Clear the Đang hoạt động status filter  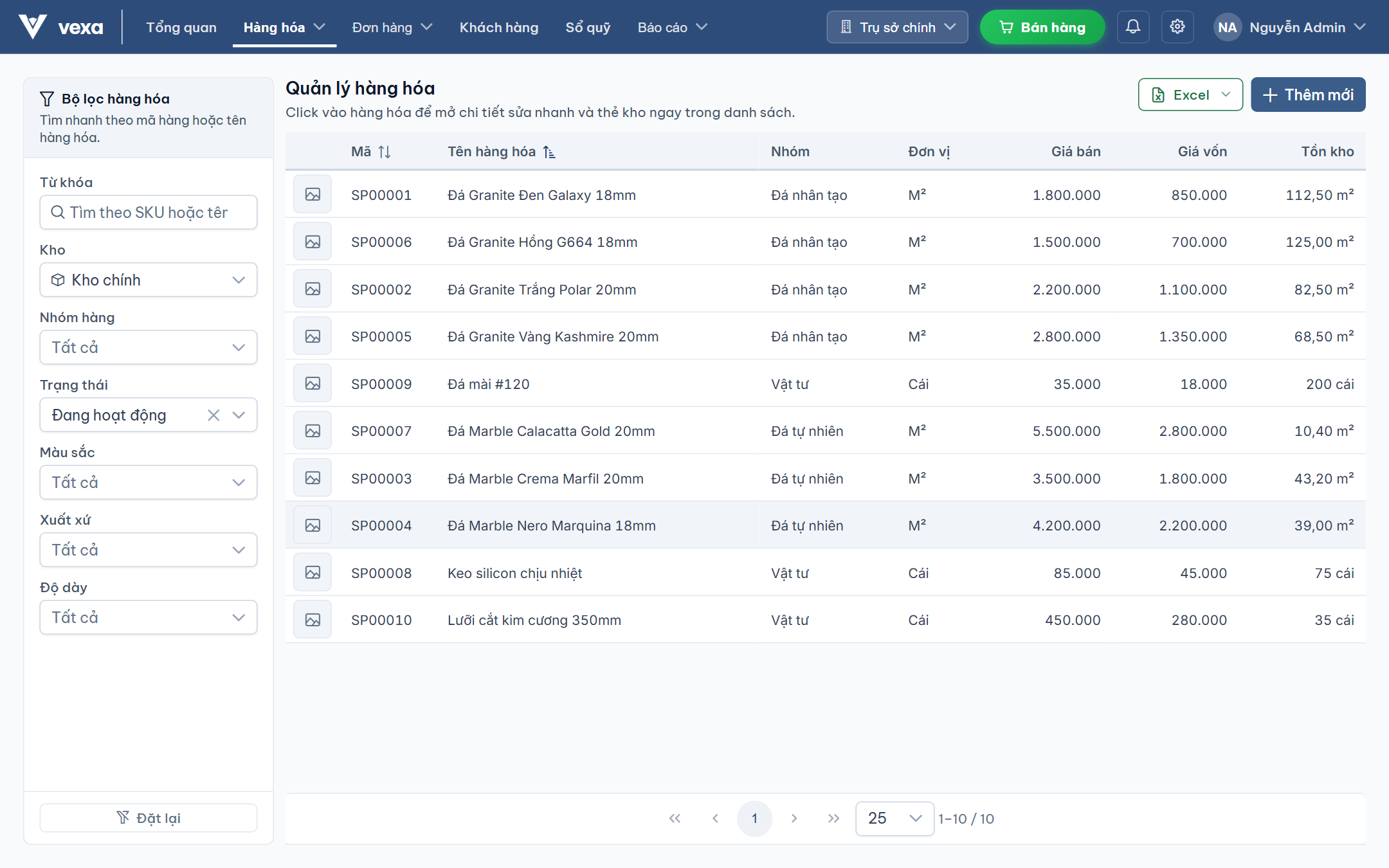pyautogui.click(x=213, y=415)
